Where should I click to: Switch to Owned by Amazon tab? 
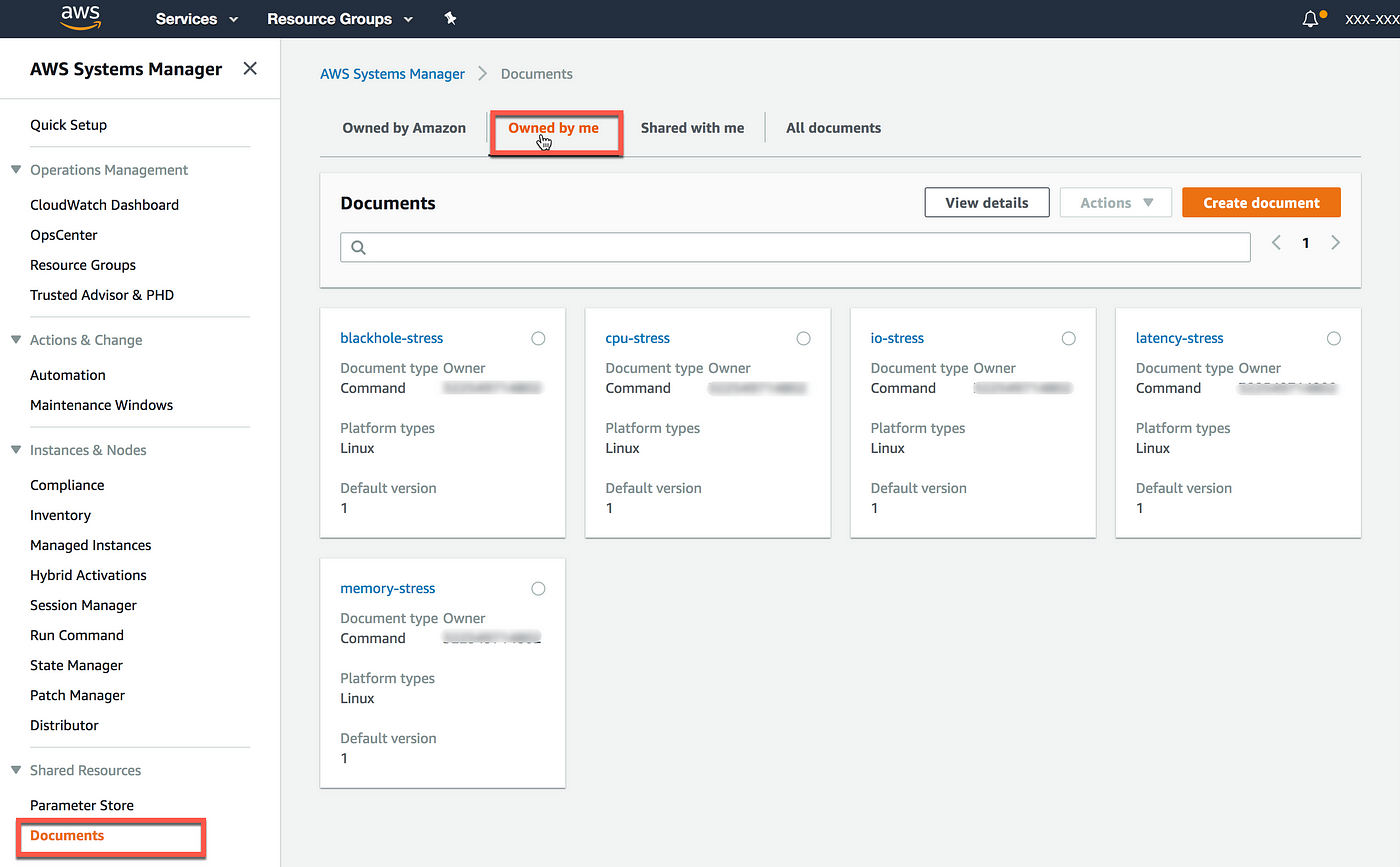pos(404,128)
